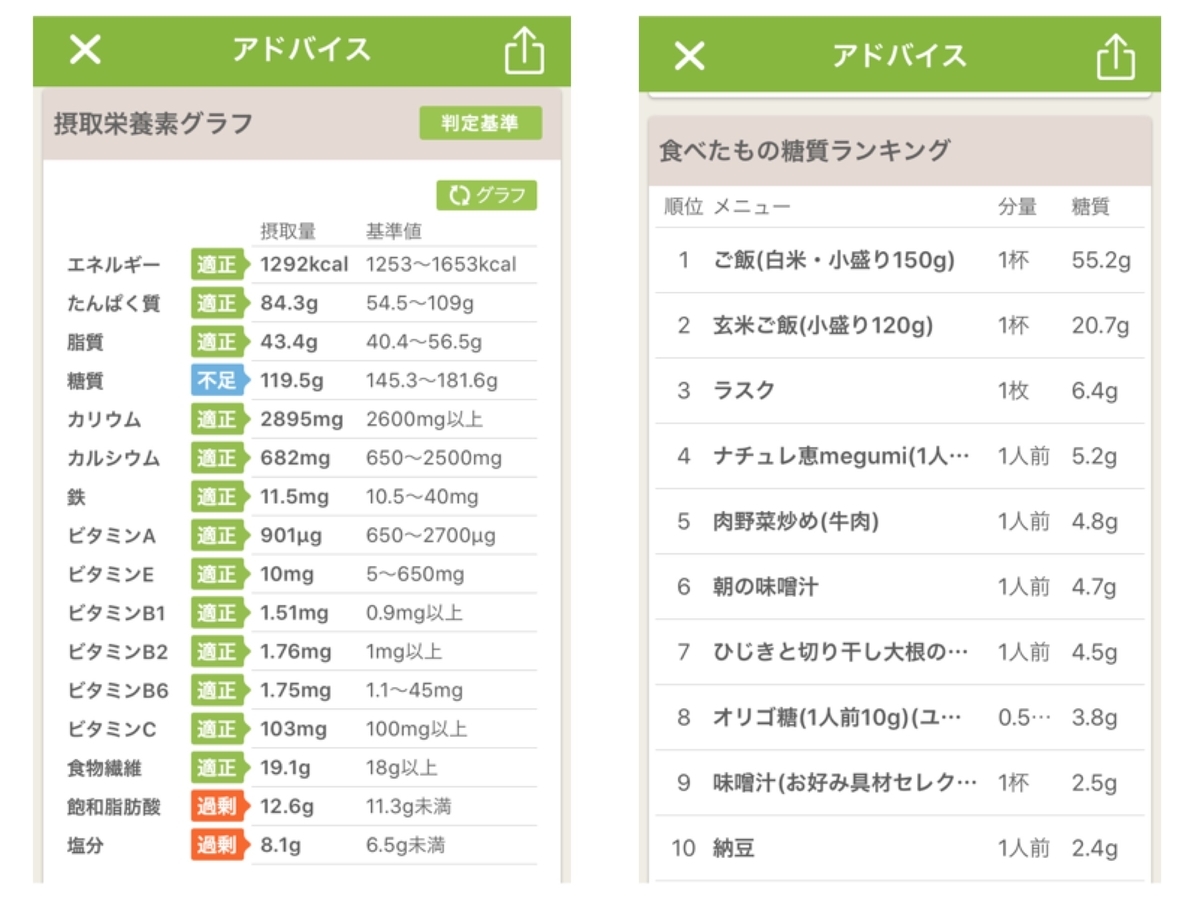The width and height of the screenshot is (1200, 900).
Task: Open the 判定基準 criteria panel
Action: pyautogui.click(x=483, y=123)
